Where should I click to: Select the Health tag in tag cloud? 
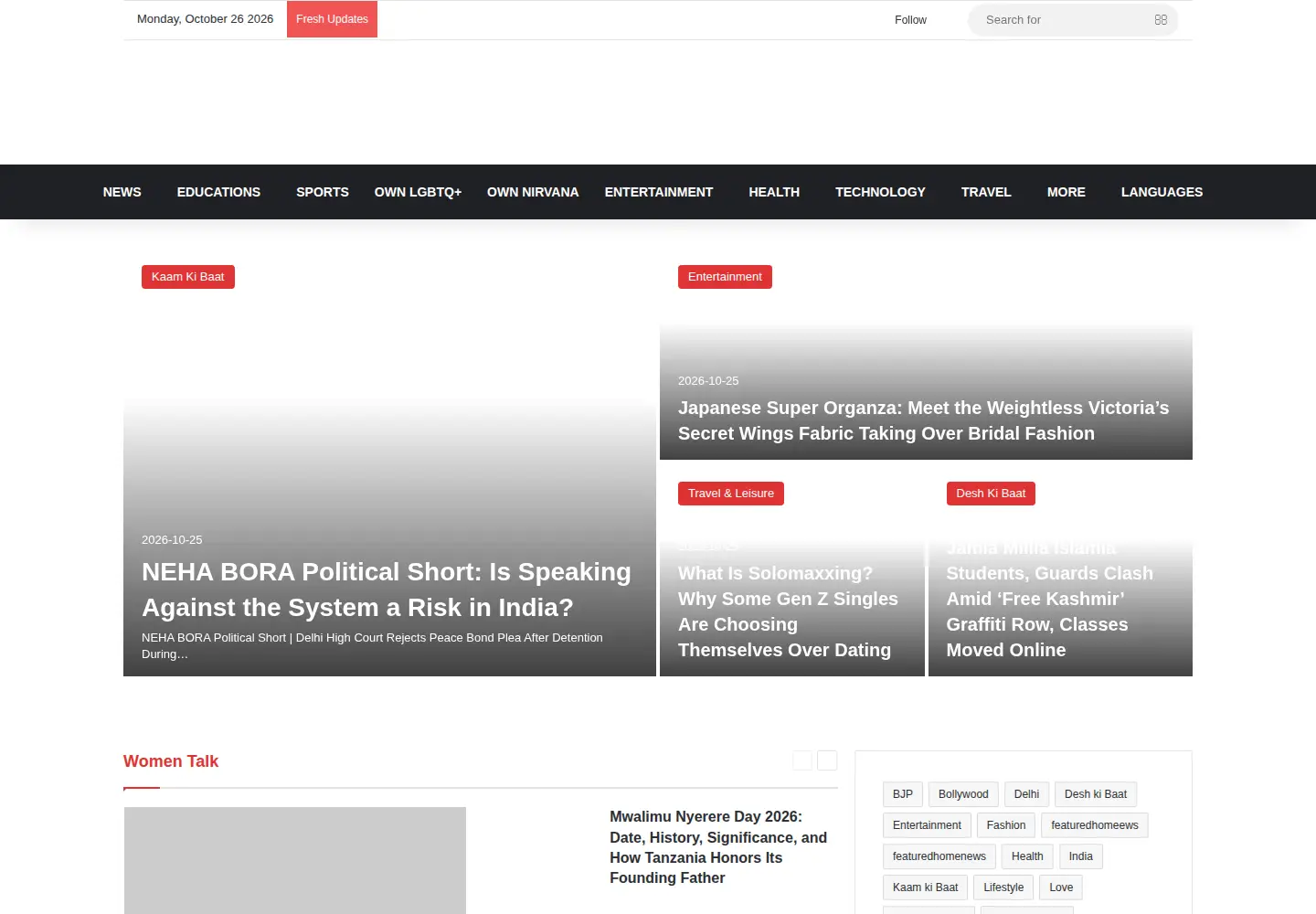[x=1027, y=856]
